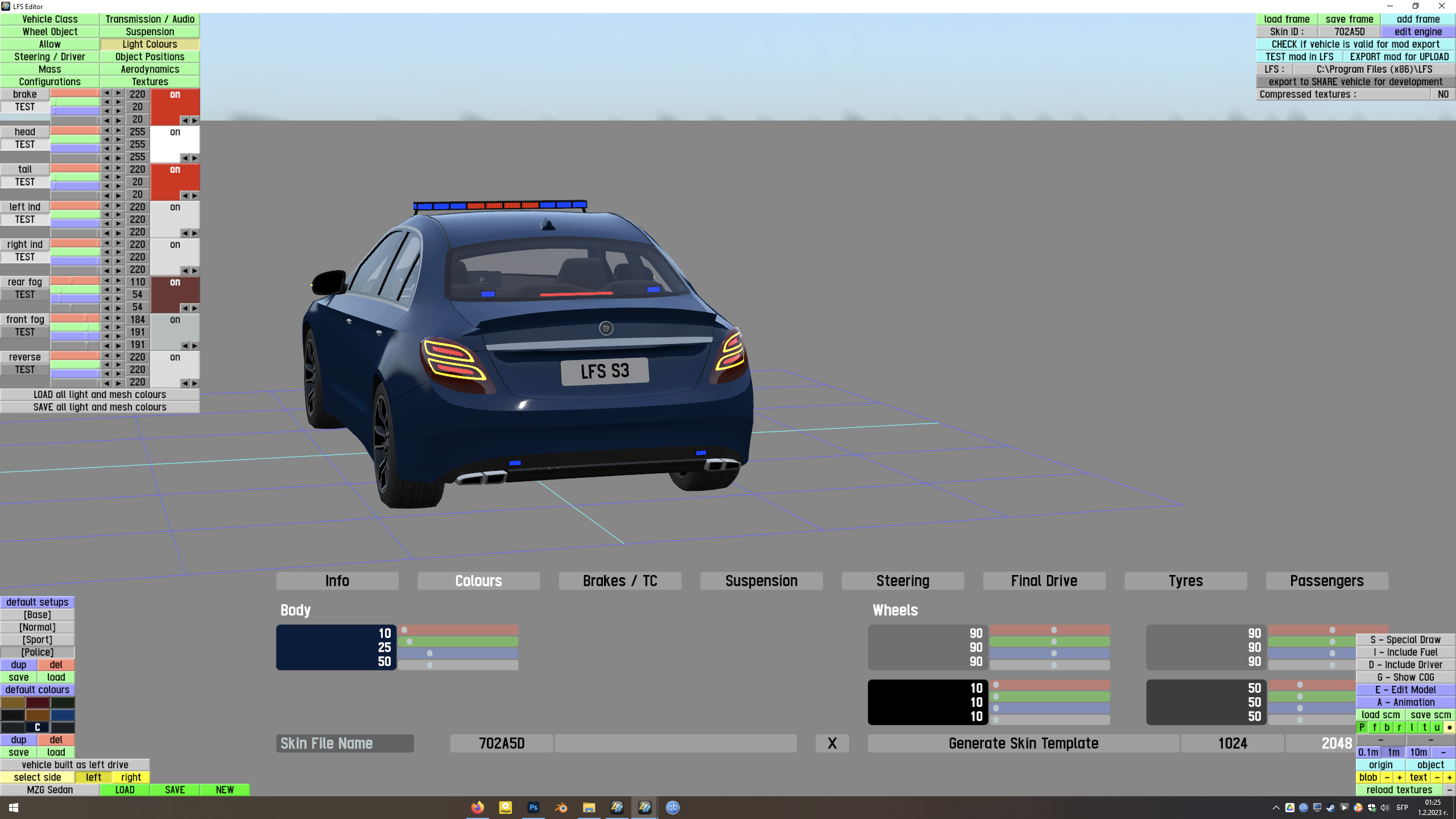Select the P perspective view button
This screenshot has width=1456, height=819.
coord(1362,727)
